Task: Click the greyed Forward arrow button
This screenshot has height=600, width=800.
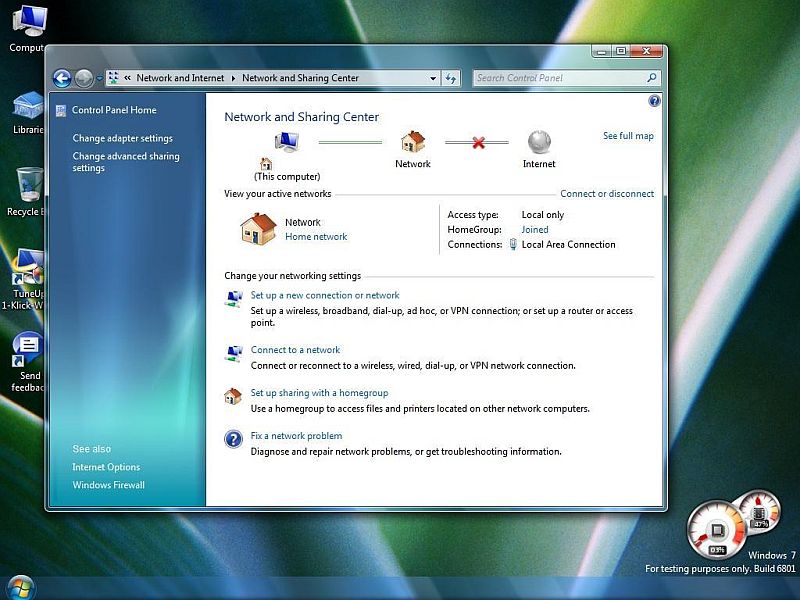Action: [x=84, y=78]
